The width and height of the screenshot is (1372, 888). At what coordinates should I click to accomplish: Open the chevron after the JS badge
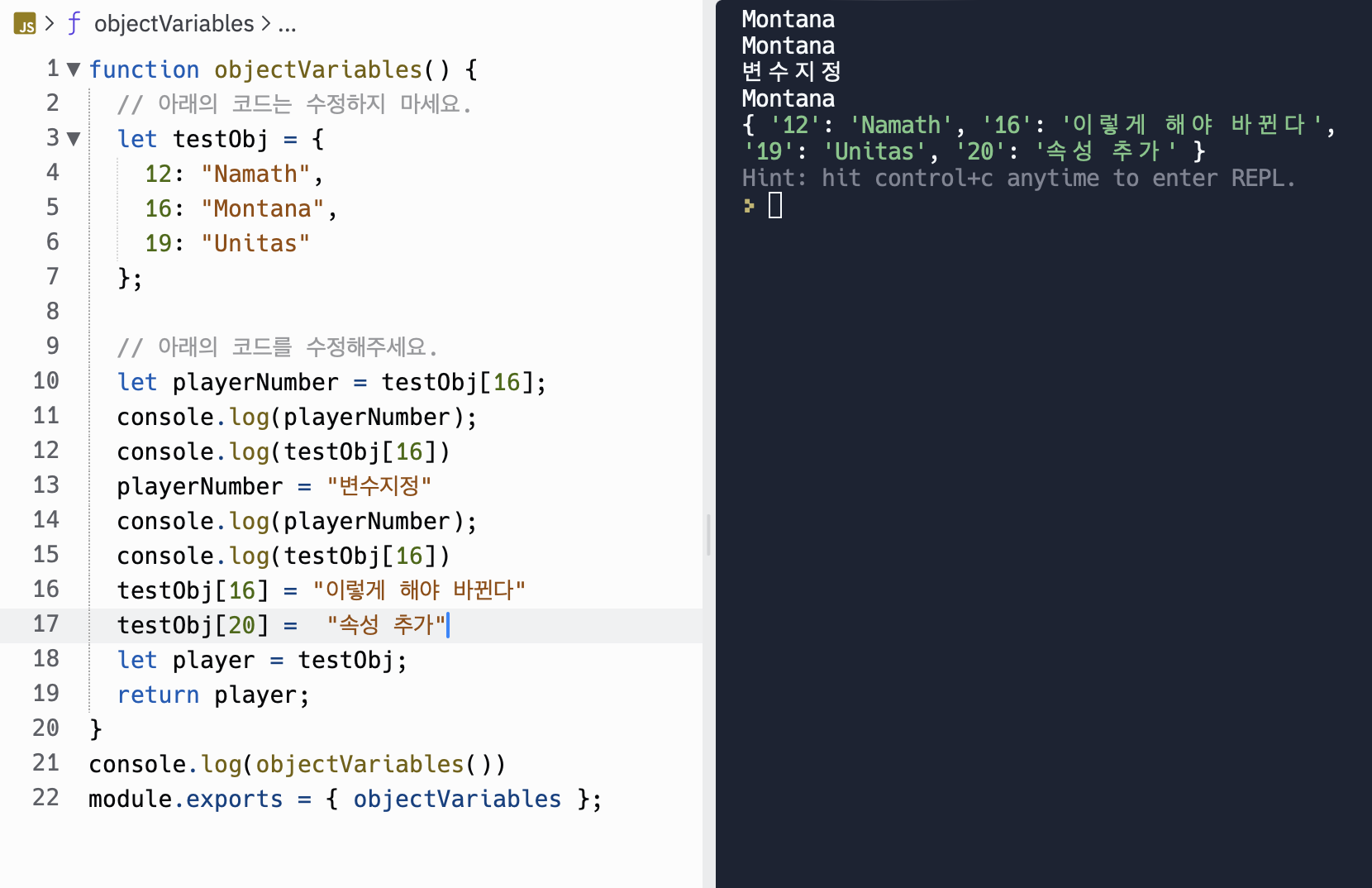50,23
